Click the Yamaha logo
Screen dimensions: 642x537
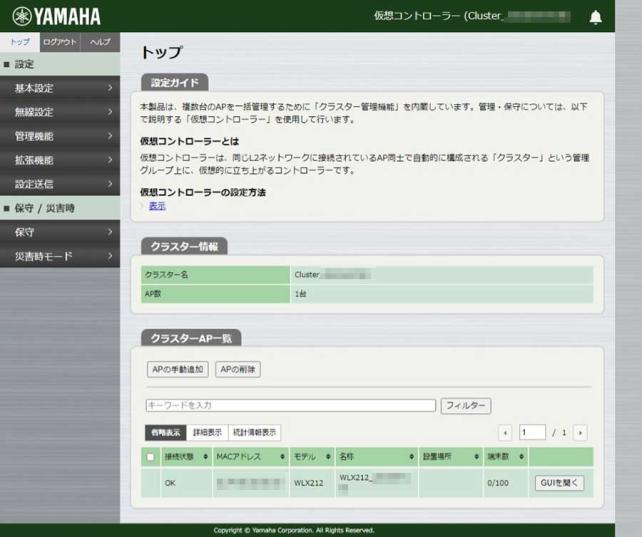(57, 16)
